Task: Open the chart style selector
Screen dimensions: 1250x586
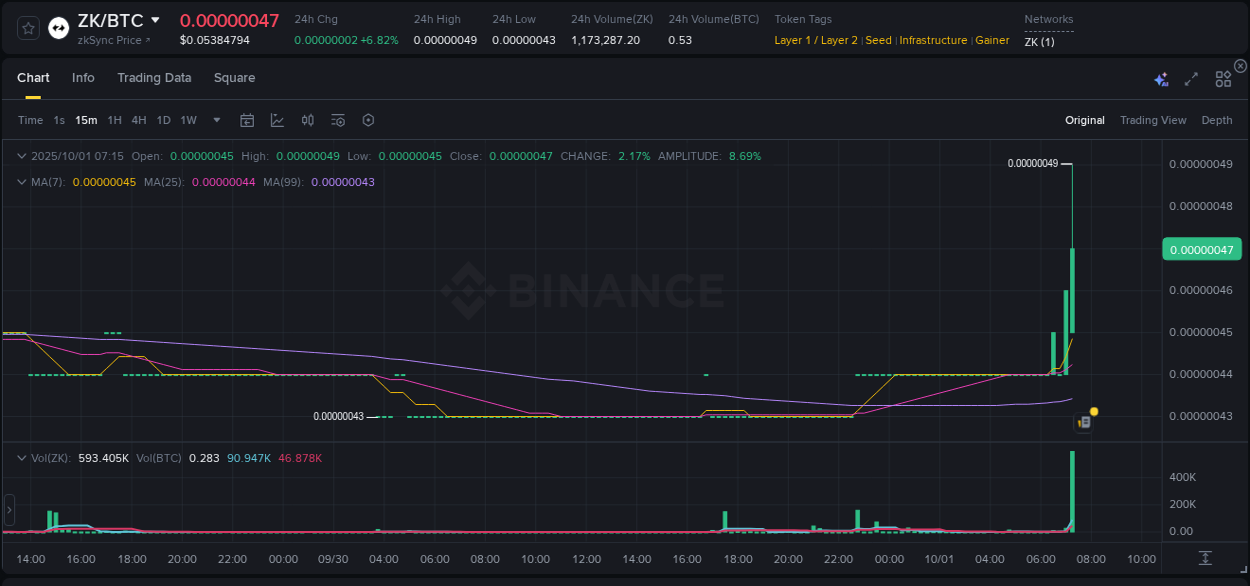Action: 278,119
